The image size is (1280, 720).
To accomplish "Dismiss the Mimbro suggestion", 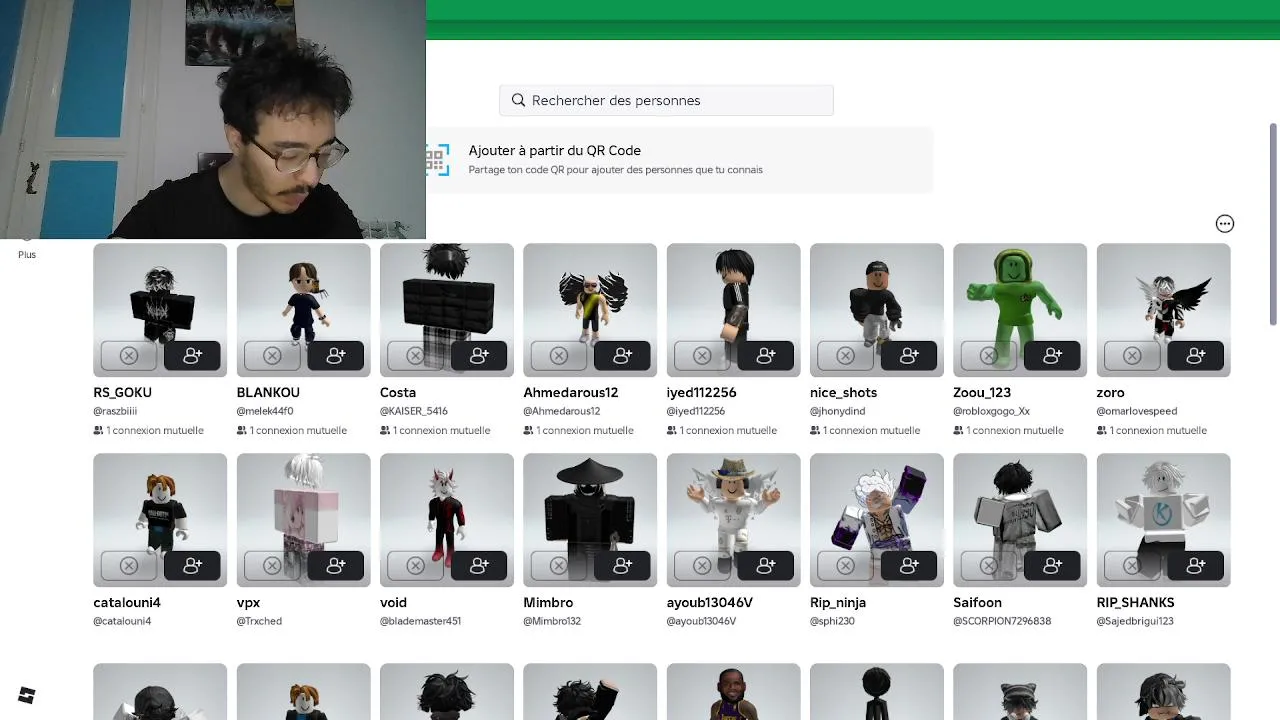I will (559, 565).
